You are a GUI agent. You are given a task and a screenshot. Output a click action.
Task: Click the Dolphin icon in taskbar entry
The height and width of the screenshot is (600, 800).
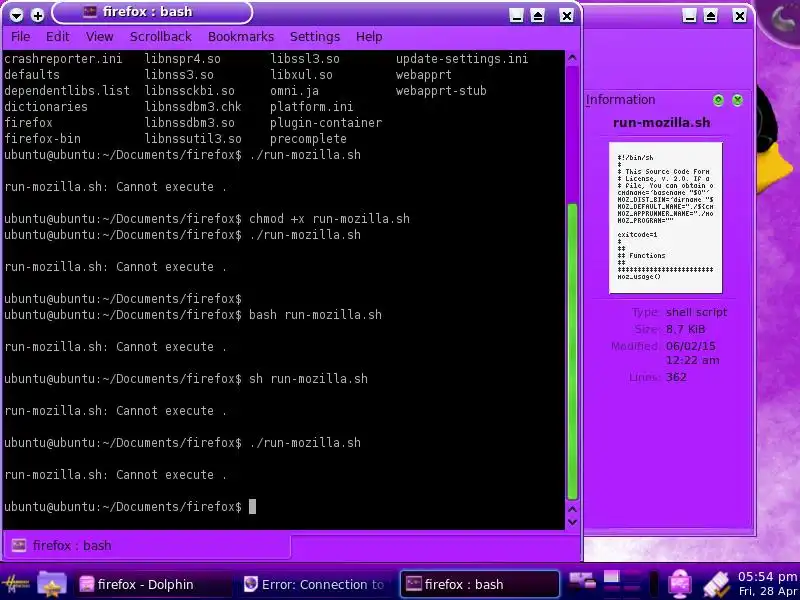click(87, 584)
